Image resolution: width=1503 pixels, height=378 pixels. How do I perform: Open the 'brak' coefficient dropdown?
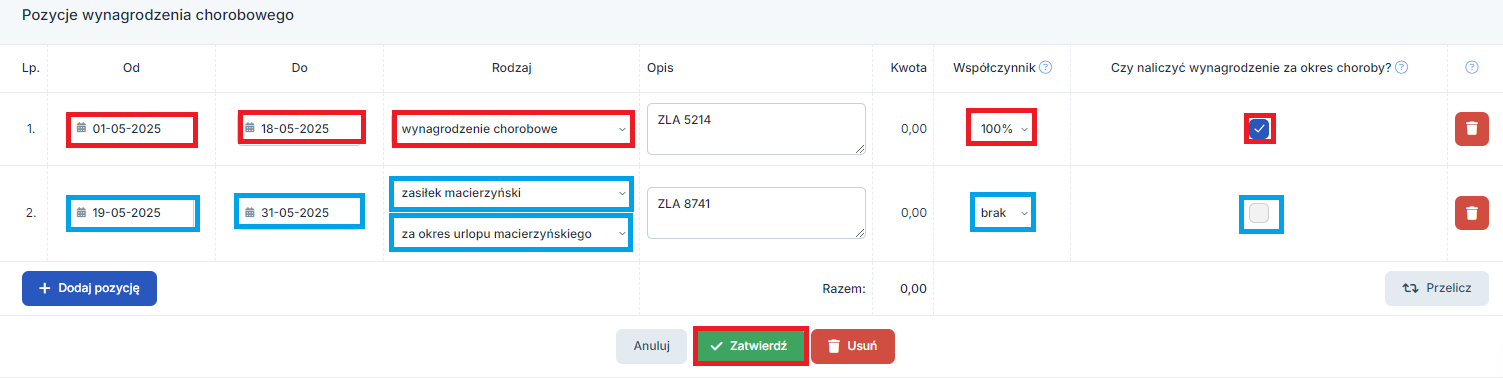(x=1003, y=213)
